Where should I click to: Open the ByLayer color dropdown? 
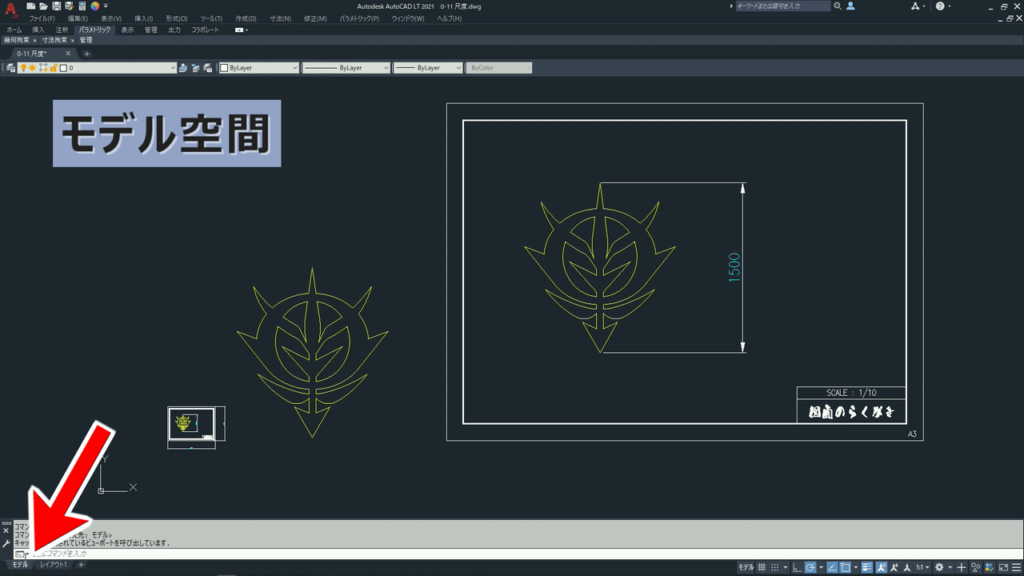click(x=259, y=68)
